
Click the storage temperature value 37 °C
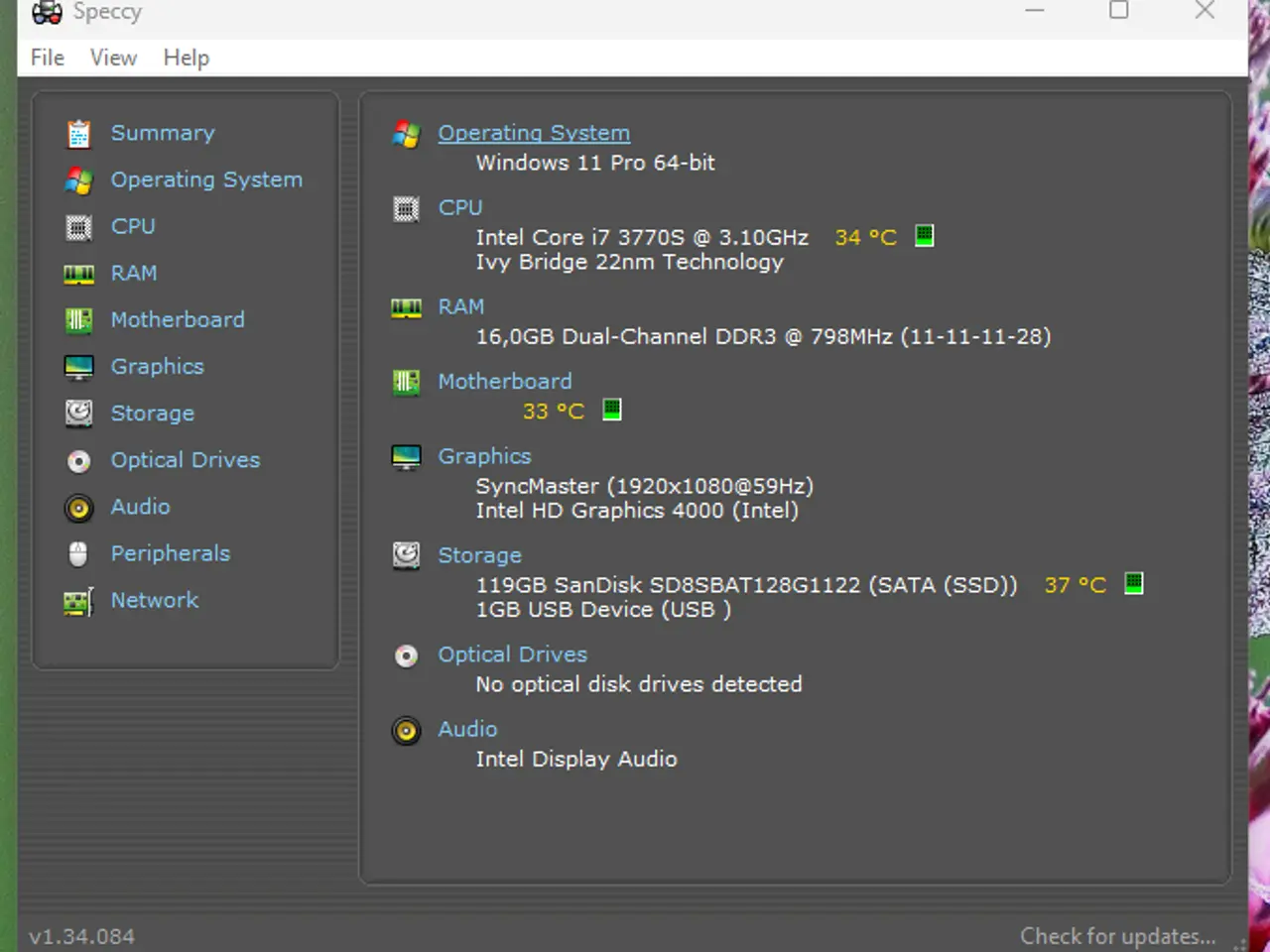(x=1076, y=585)
